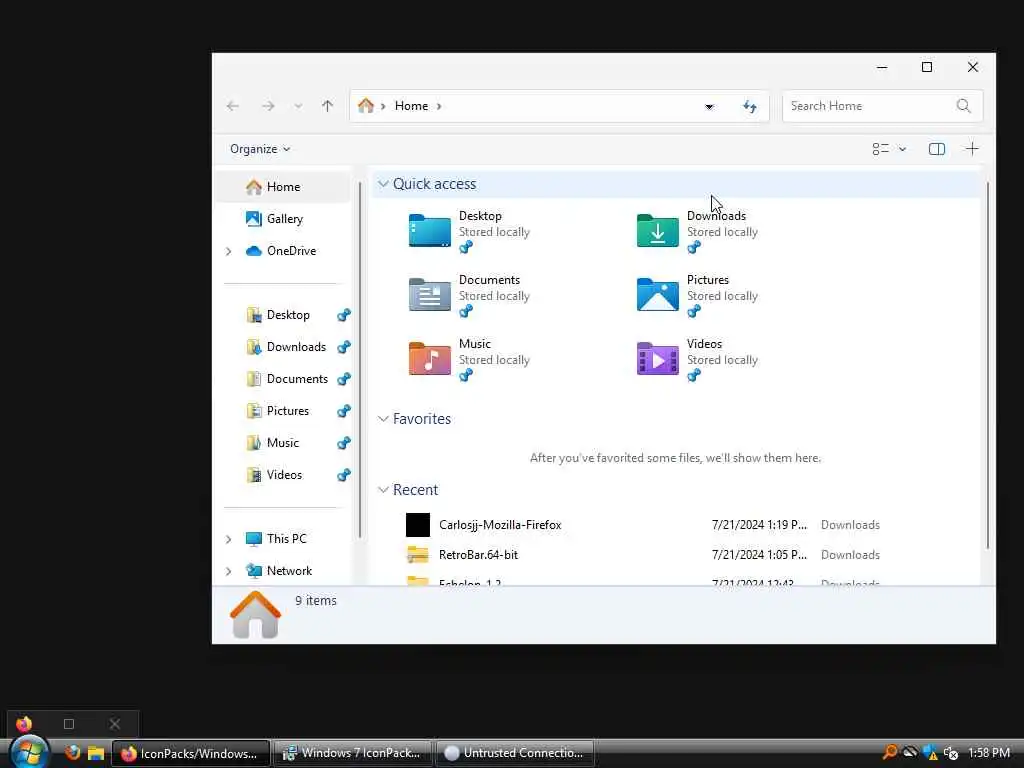Click the Search Home field
Screen dimensions: 1024x768
[882, 106]
